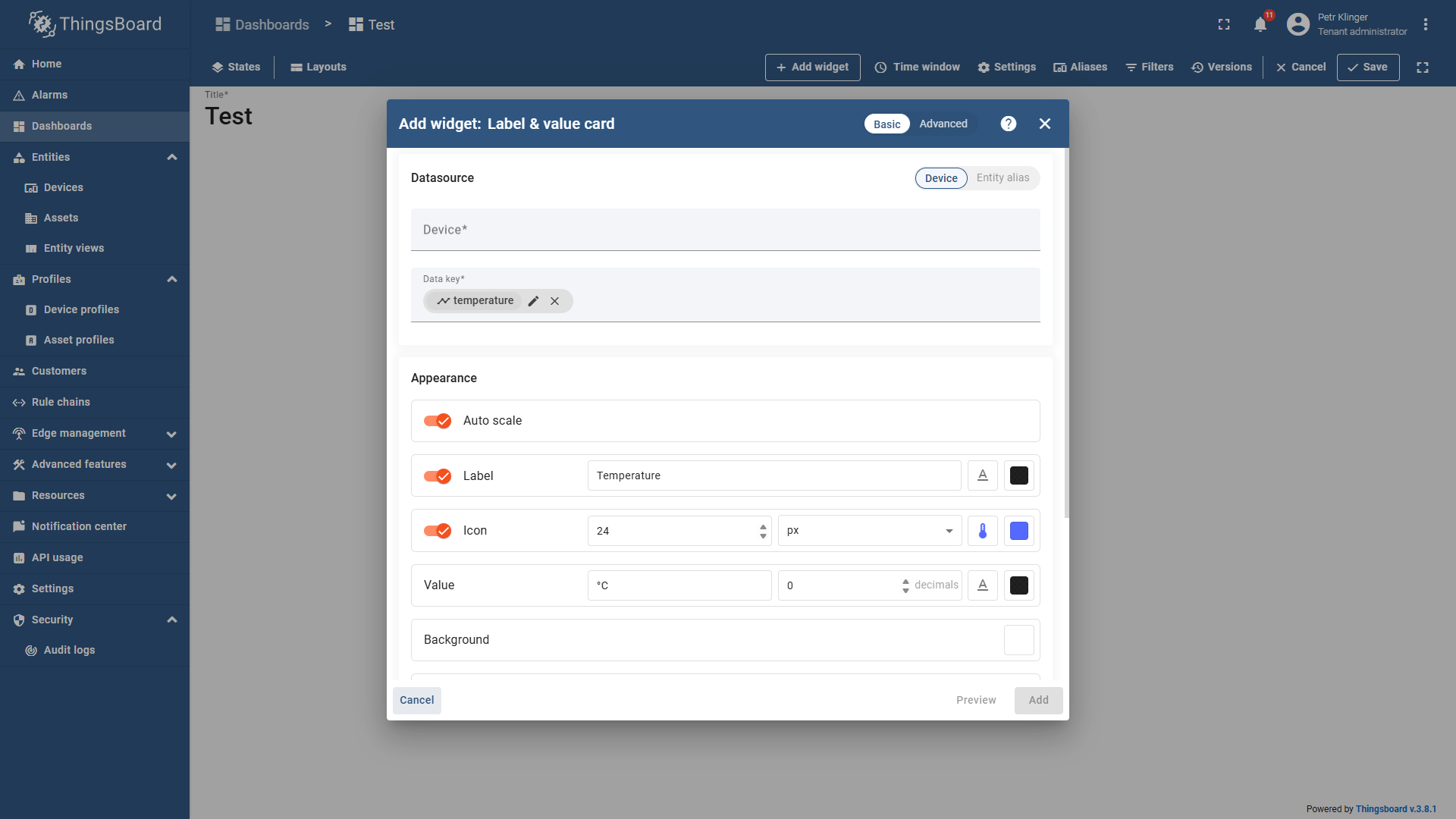The height and width of the screenshot is (819, 1456).
Task: Click the Preview button
Action: [x=976, y=700]
